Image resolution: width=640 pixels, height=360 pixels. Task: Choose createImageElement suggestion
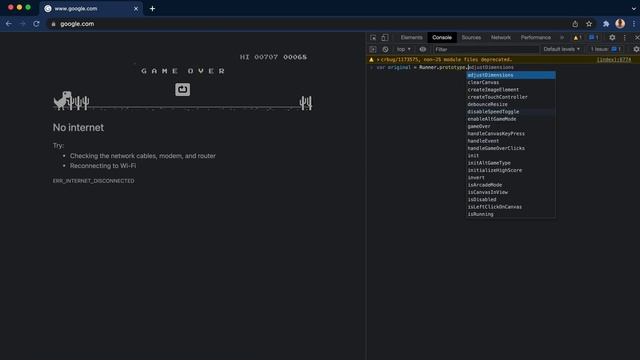[511, 90]
